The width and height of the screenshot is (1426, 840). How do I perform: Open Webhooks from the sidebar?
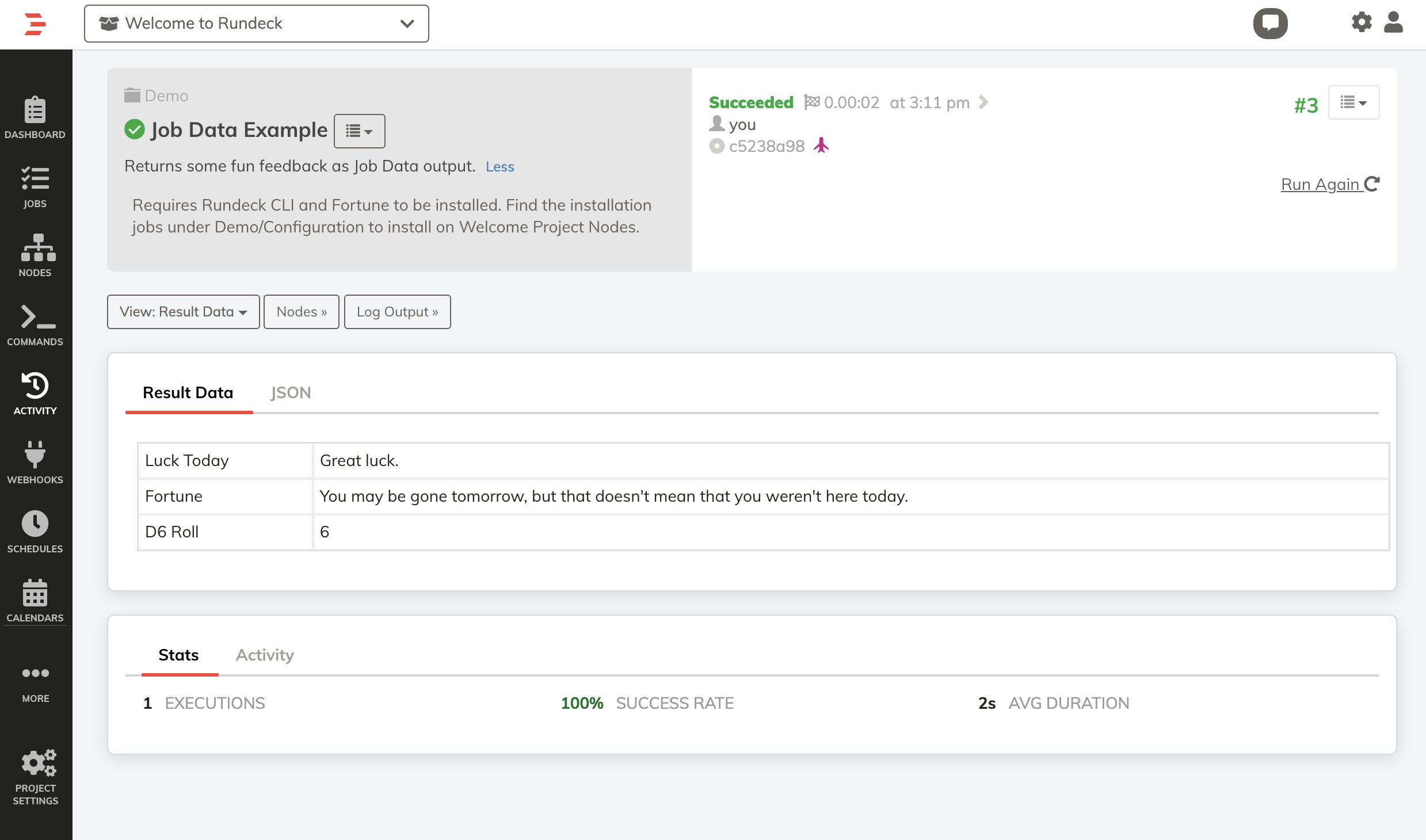pos(35,463)
